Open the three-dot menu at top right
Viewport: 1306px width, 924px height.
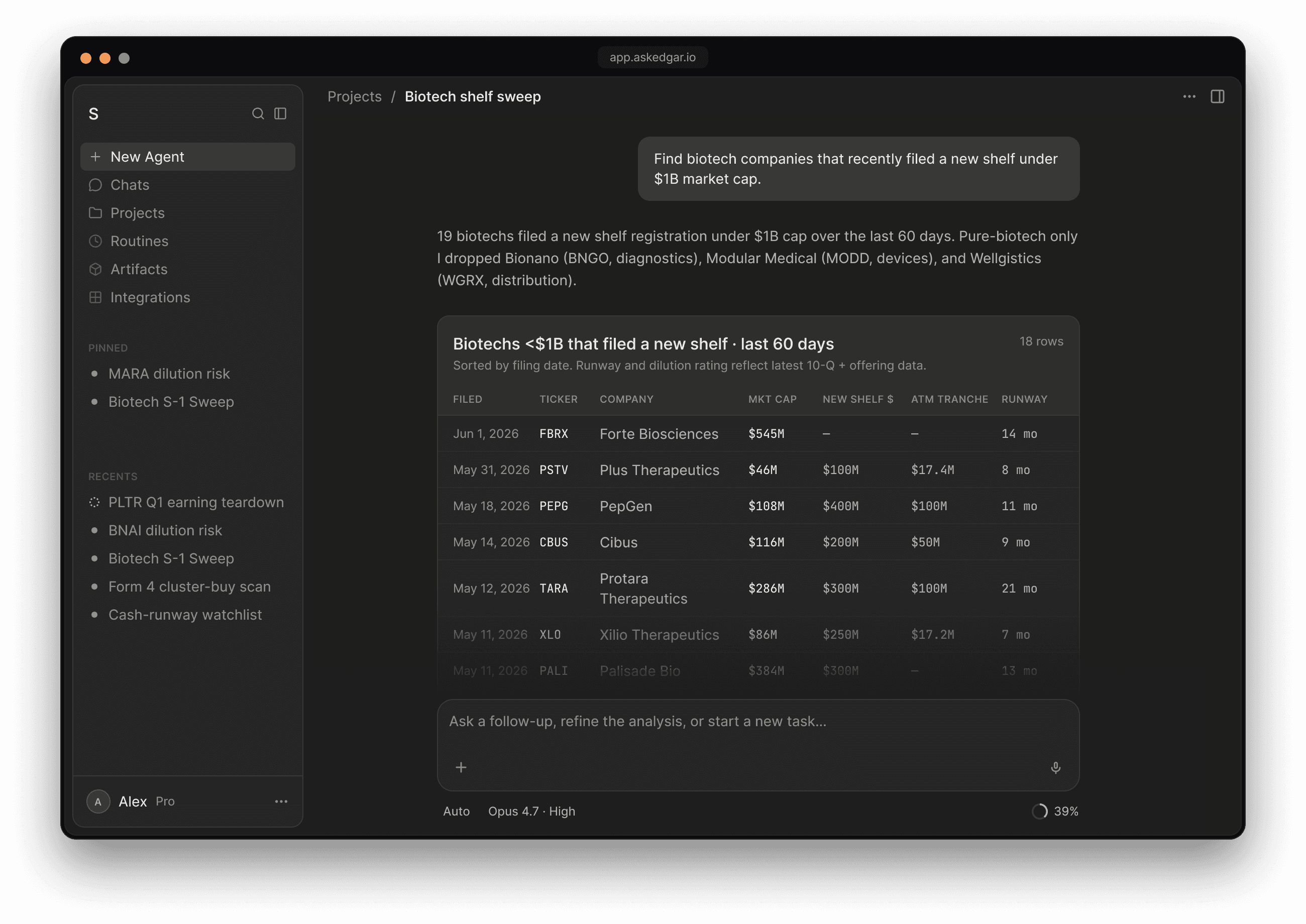(x=1189, y=97)
